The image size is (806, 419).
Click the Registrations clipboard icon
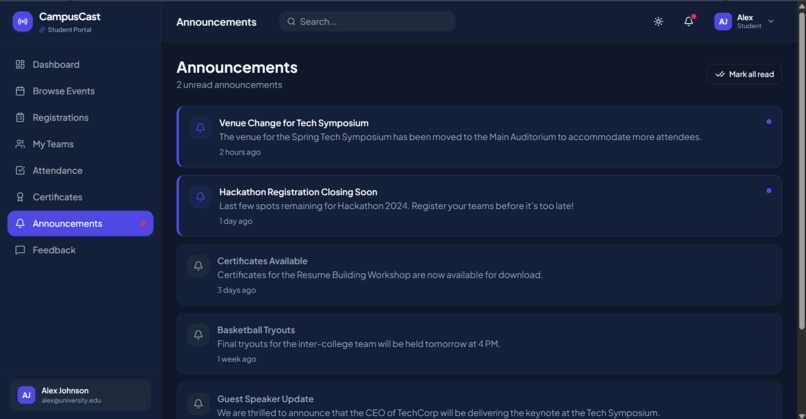click(x=20, y=117)
